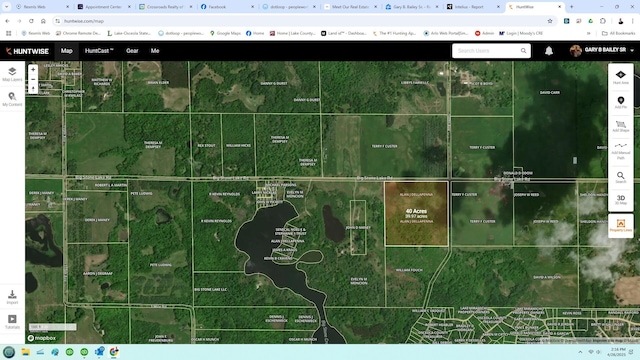Image resolution: width=640 pixels, height=360 pixels.
Task: Open the Chrome Remote Desktop bookmark
Action: tap(78, 33)
